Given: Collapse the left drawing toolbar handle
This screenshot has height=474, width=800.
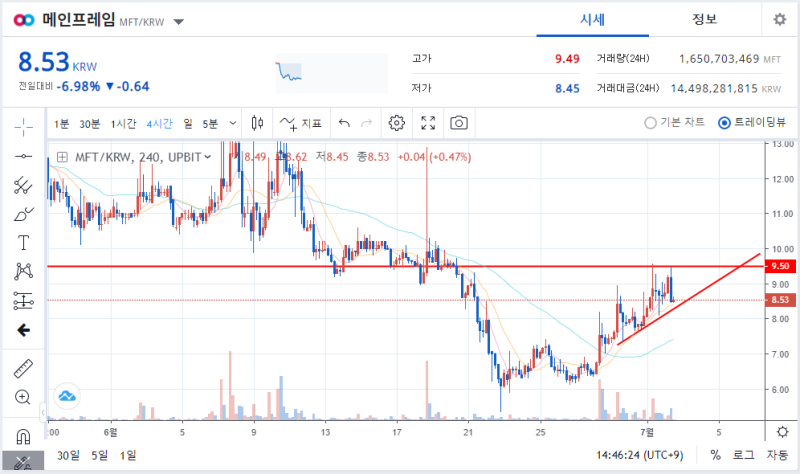Looking at the screenshot, I should coord(43,412).
